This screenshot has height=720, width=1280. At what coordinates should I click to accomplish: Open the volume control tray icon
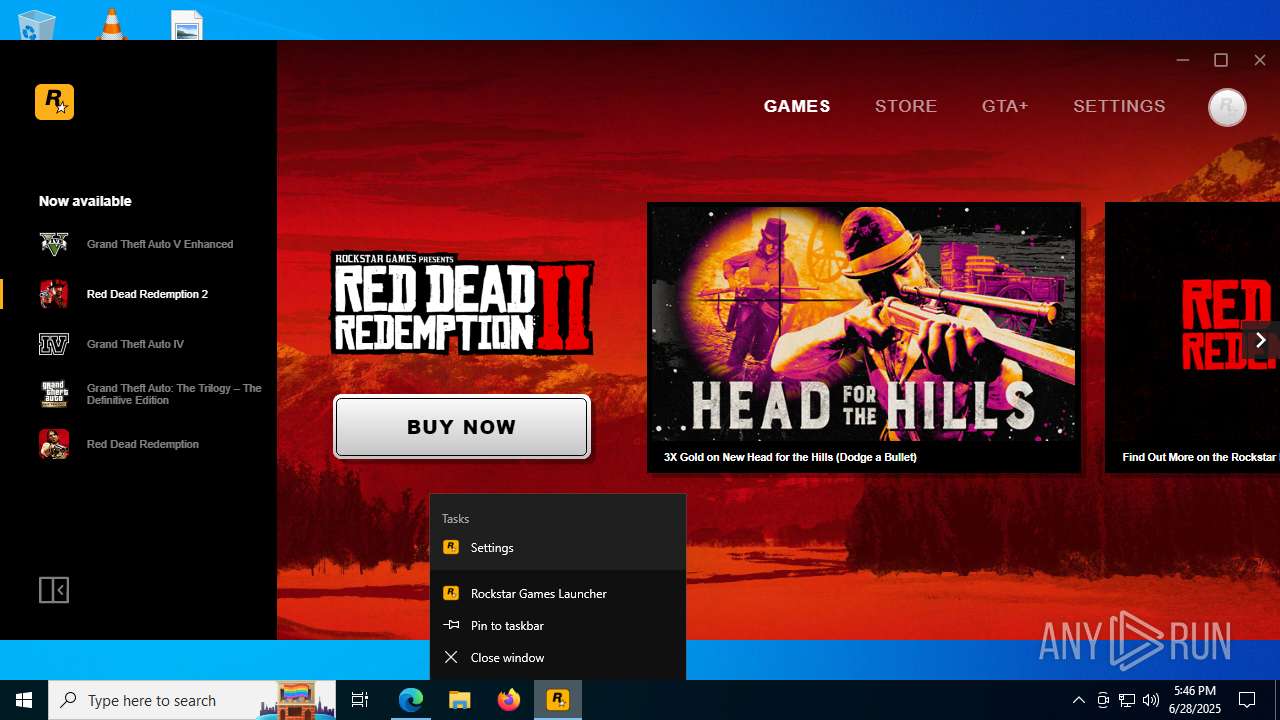point(1151,700)
